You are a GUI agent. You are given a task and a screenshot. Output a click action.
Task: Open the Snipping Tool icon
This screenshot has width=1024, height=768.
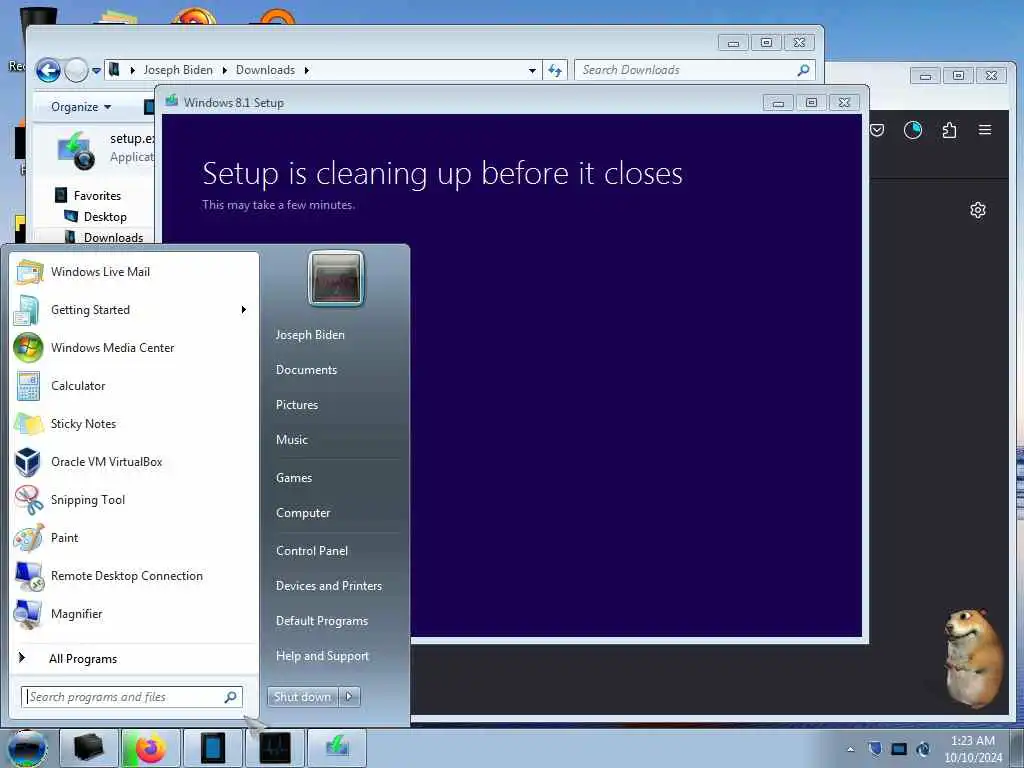coord(29,500)
